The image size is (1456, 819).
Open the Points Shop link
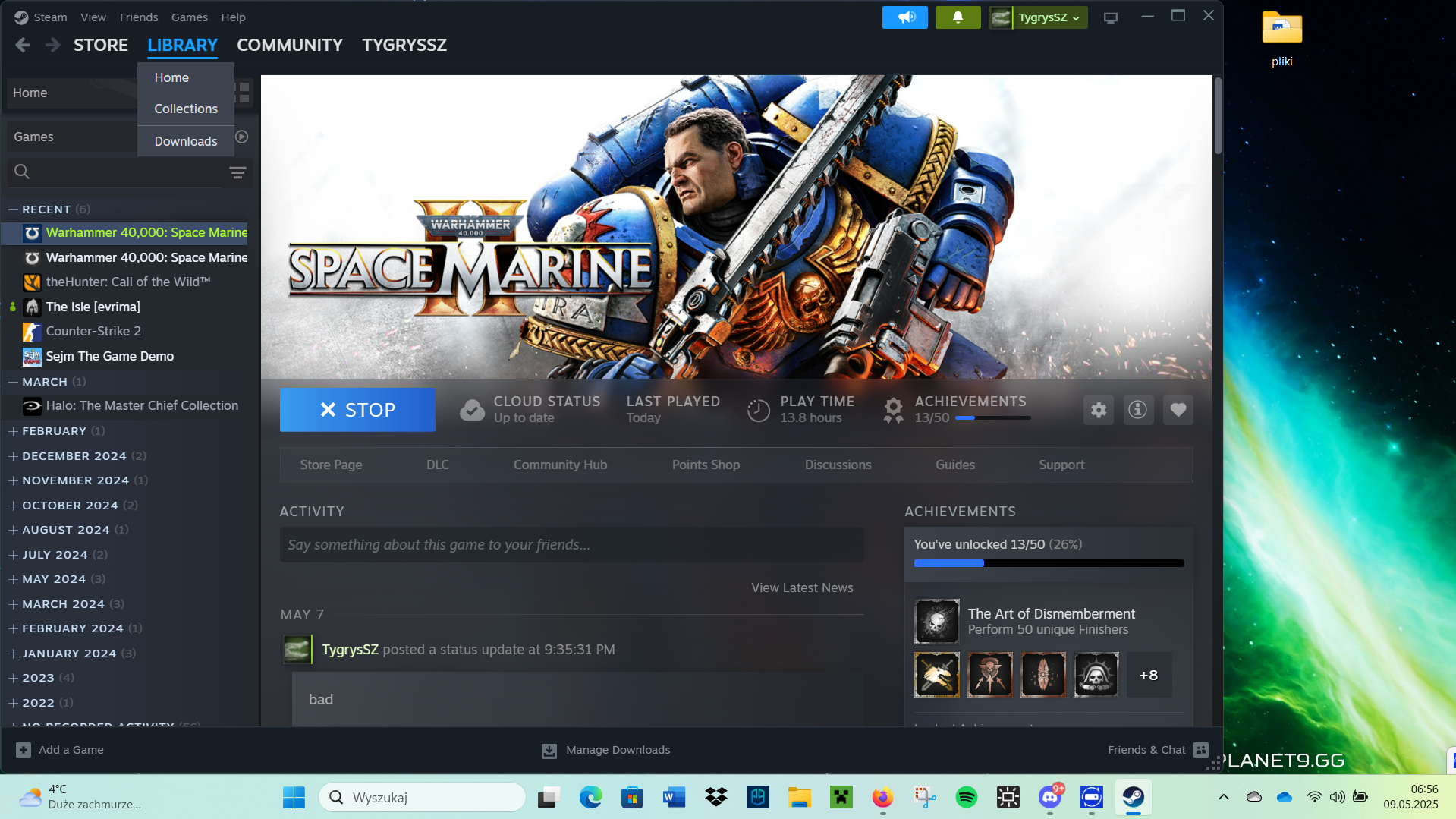(706, 465)
